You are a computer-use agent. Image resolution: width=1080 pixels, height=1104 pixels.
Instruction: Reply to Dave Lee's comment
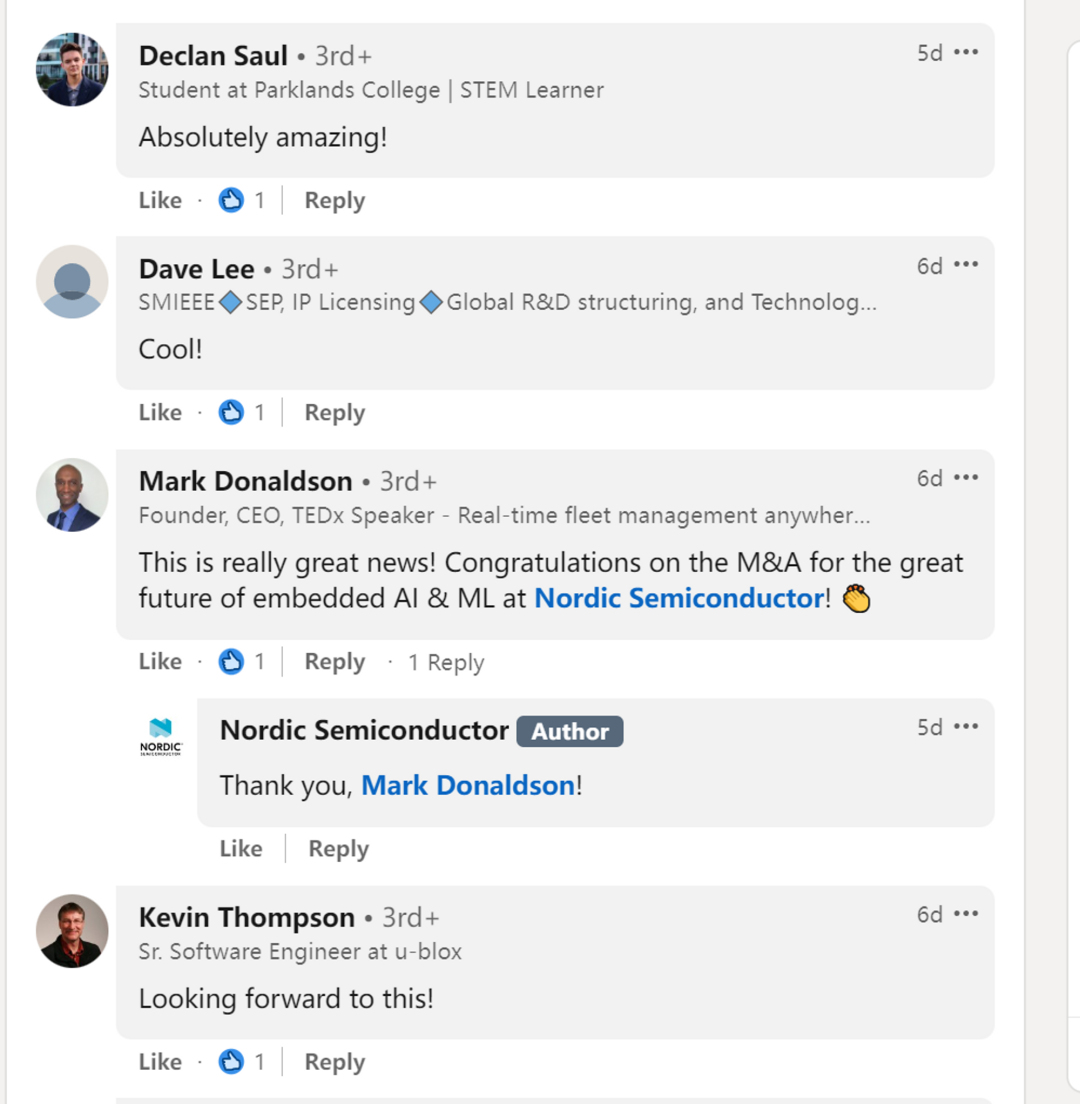tap(334, 413)
